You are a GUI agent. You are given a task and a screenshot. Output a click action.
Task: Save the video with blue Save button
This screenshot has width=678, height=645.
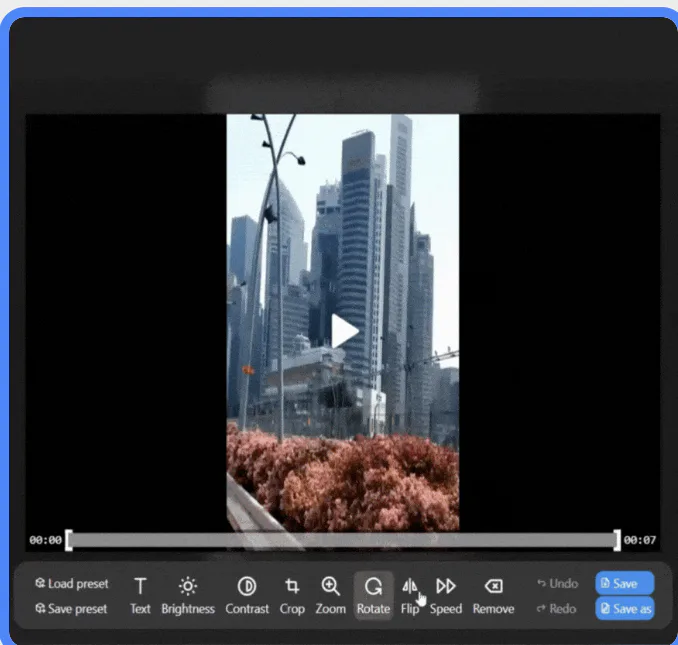[624, 583]
